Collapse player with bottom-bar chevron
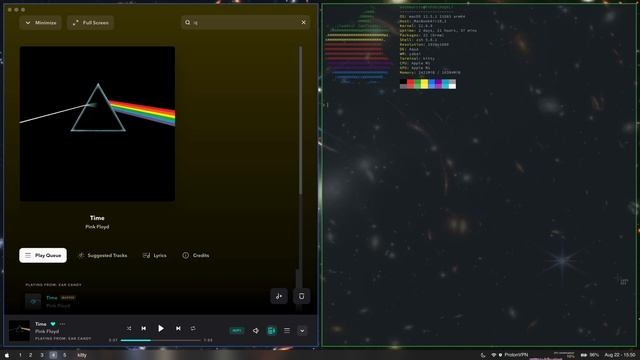The width and height of the screenshot is (640, 360). 302,331
